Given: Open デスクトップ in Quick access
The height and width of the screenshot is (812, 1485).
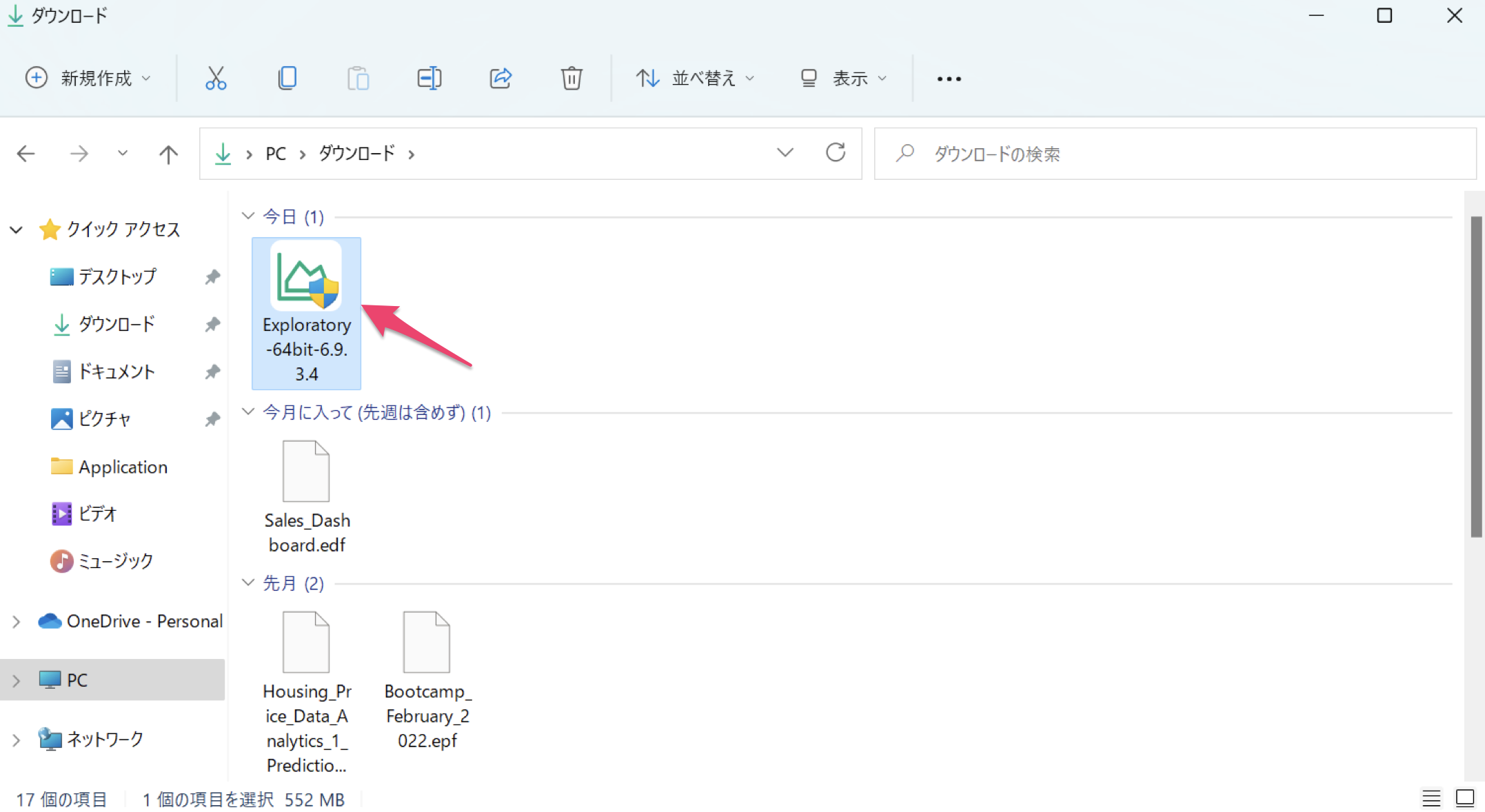Looking at the screenshot, I should [117, 277].
